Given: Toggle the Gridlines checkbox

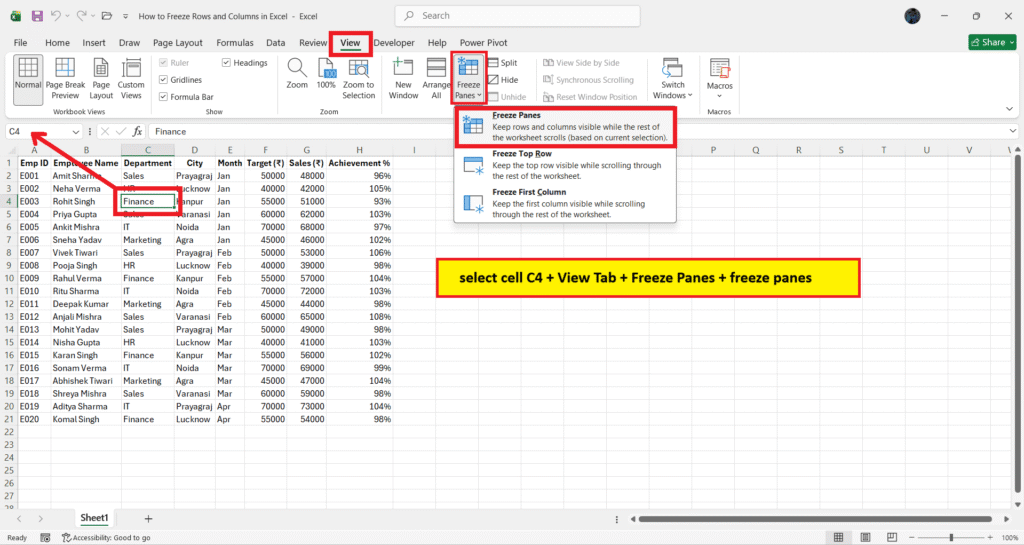Looking at the screenshot, I should tap(163, 80).
